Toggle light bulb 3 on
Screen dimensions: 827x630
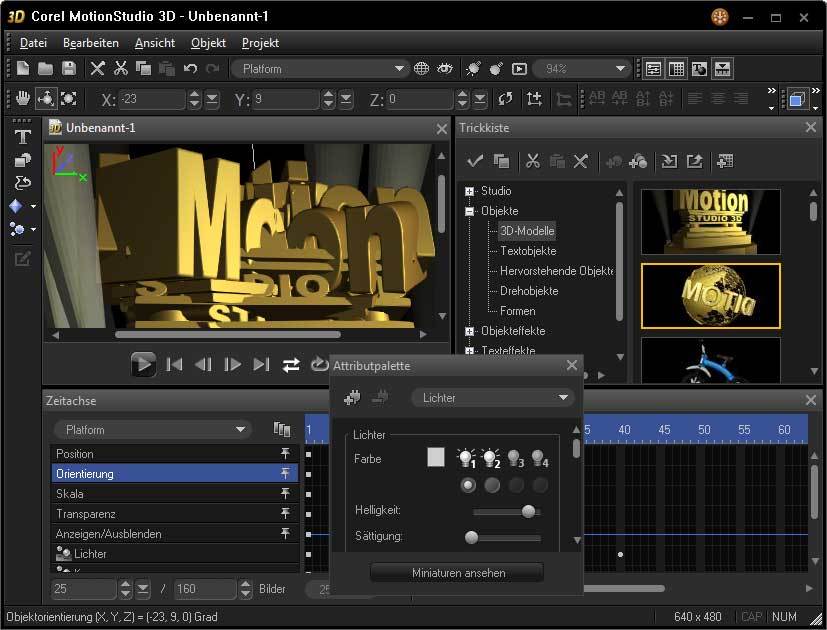[515, 458]
